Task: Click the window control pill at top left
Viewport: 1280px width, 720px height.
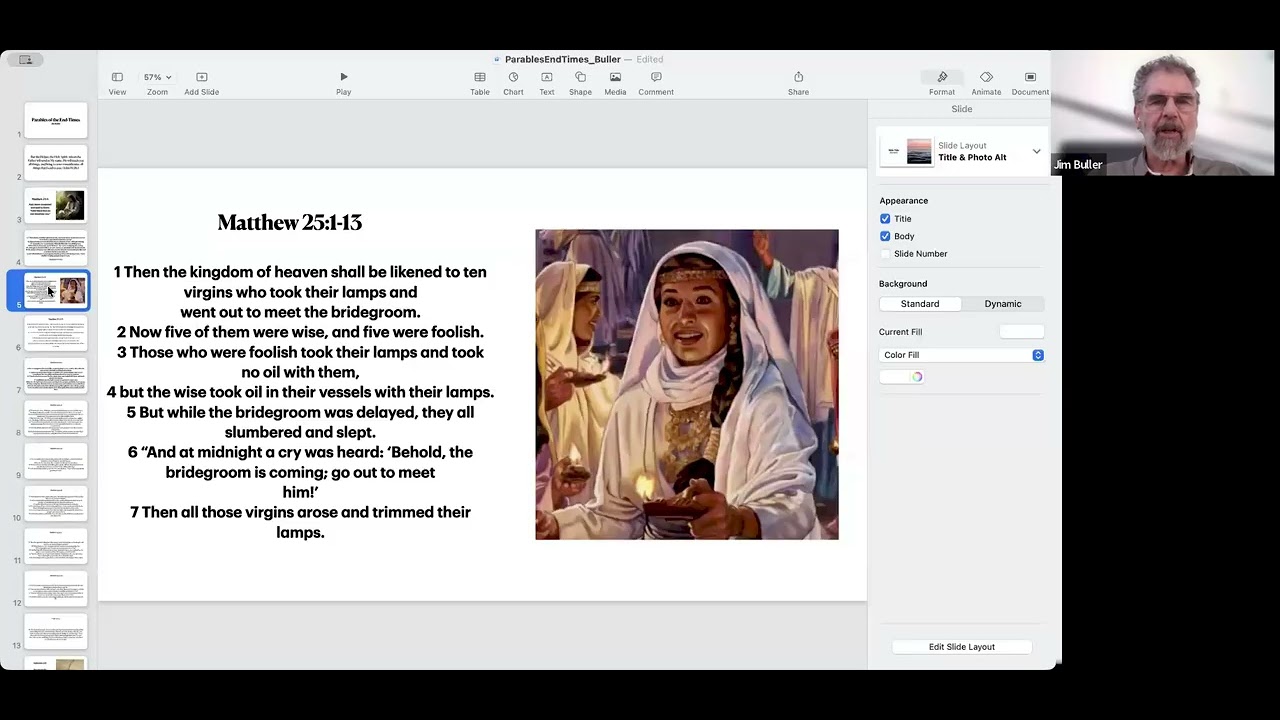Action: tap(26, 60)
